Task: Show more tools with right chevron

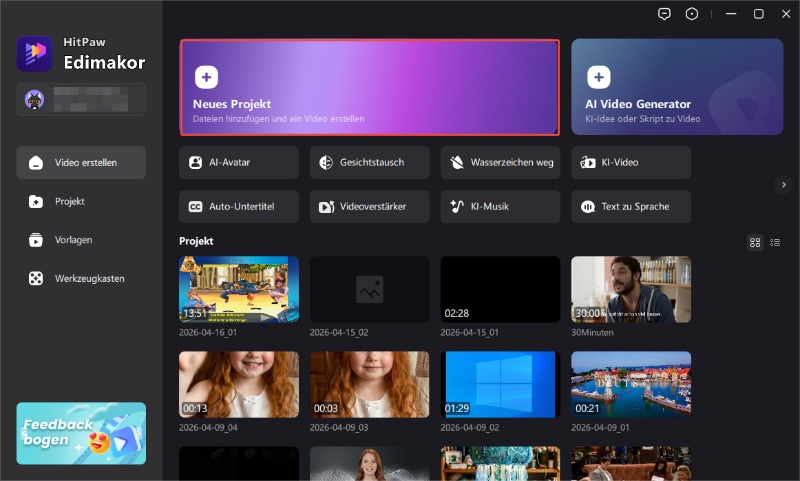Action: tap(784, 185)
